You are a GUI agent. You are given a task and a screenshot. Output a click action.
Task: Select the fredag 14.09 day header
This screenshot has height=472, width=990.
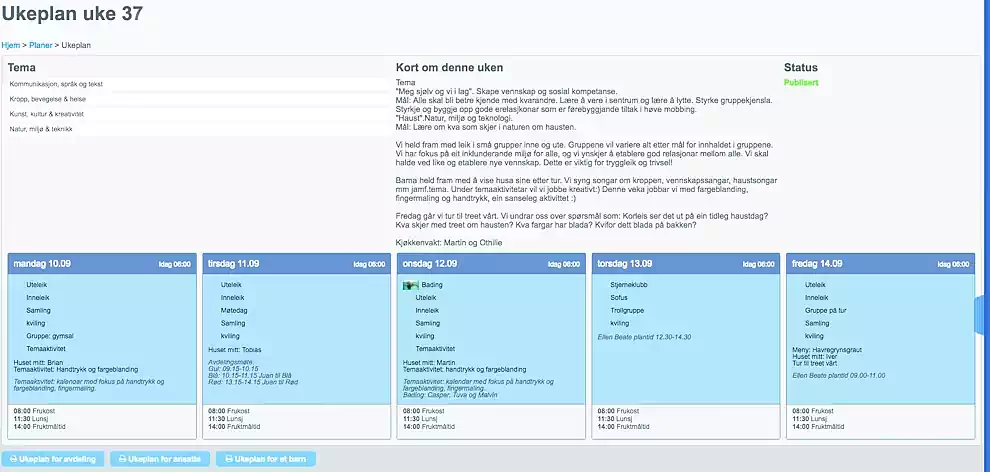pos(817,264)
